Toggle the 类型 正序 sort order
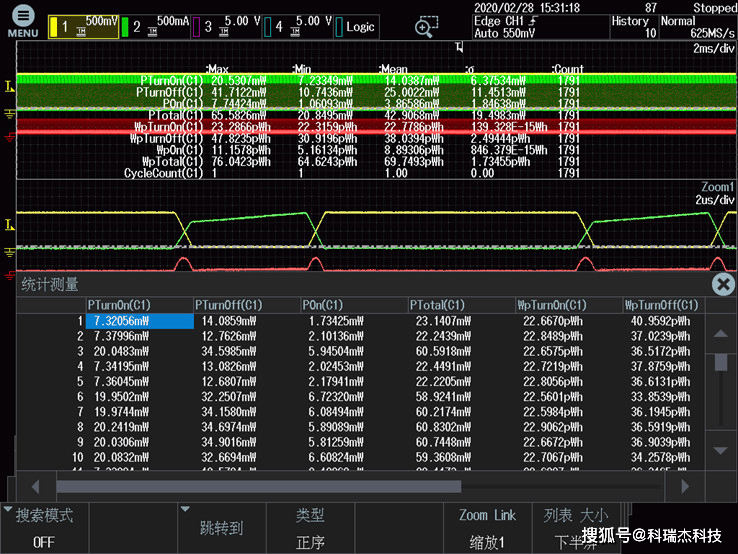The height and width of the screenshot is (554, 738). (310, 528)
